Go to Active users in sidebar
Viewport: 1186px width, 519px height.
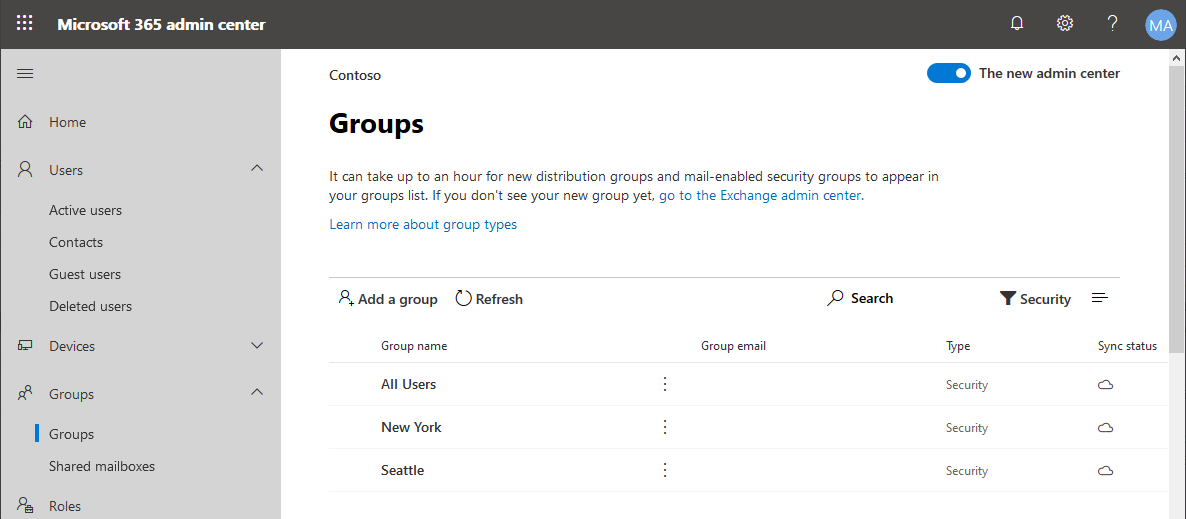pos(85,210)
